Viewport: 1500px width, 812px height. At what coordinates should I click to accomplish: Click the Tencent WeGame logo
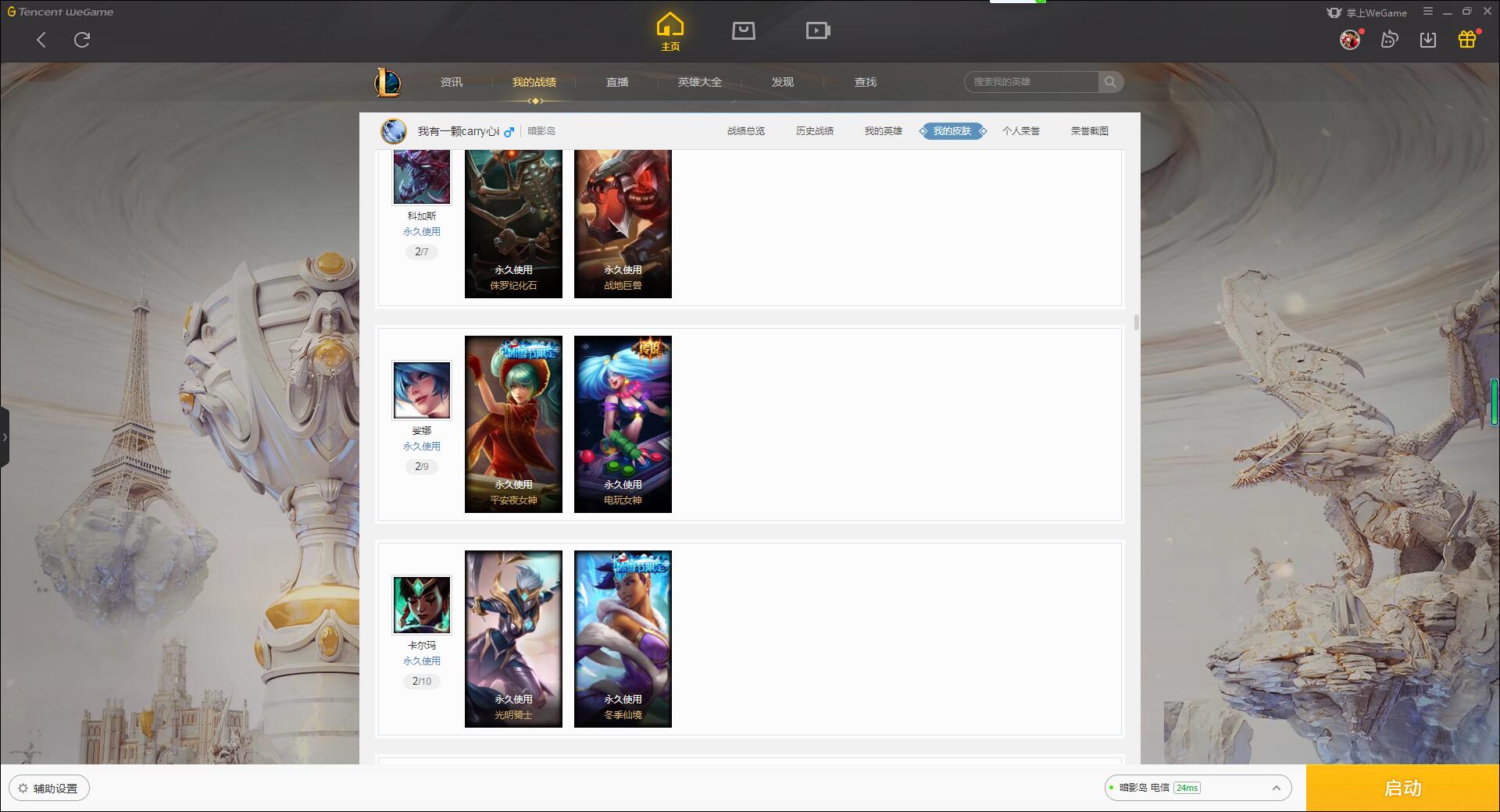pos(60,12)
